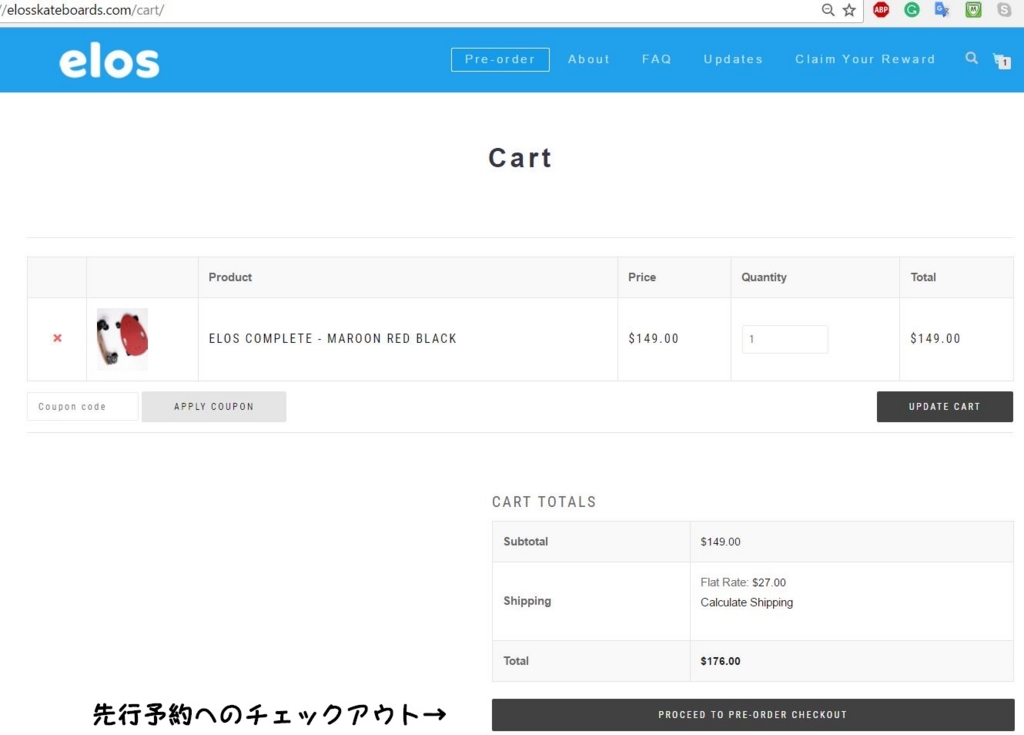Open the shopping cart icon in the header

1001,60
